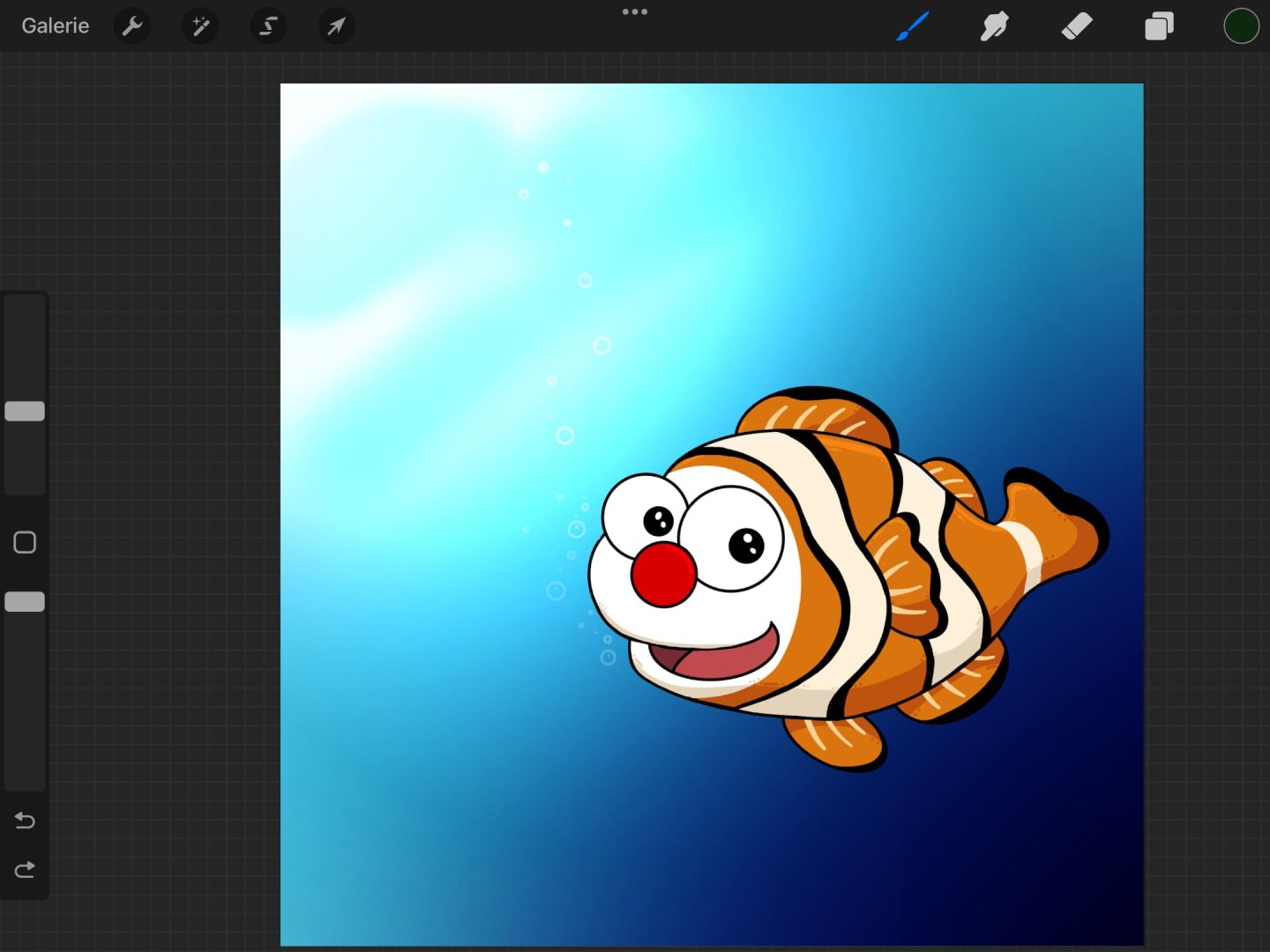
Task: Open the active color picker circle
Action: click(x=1241, y=26)
